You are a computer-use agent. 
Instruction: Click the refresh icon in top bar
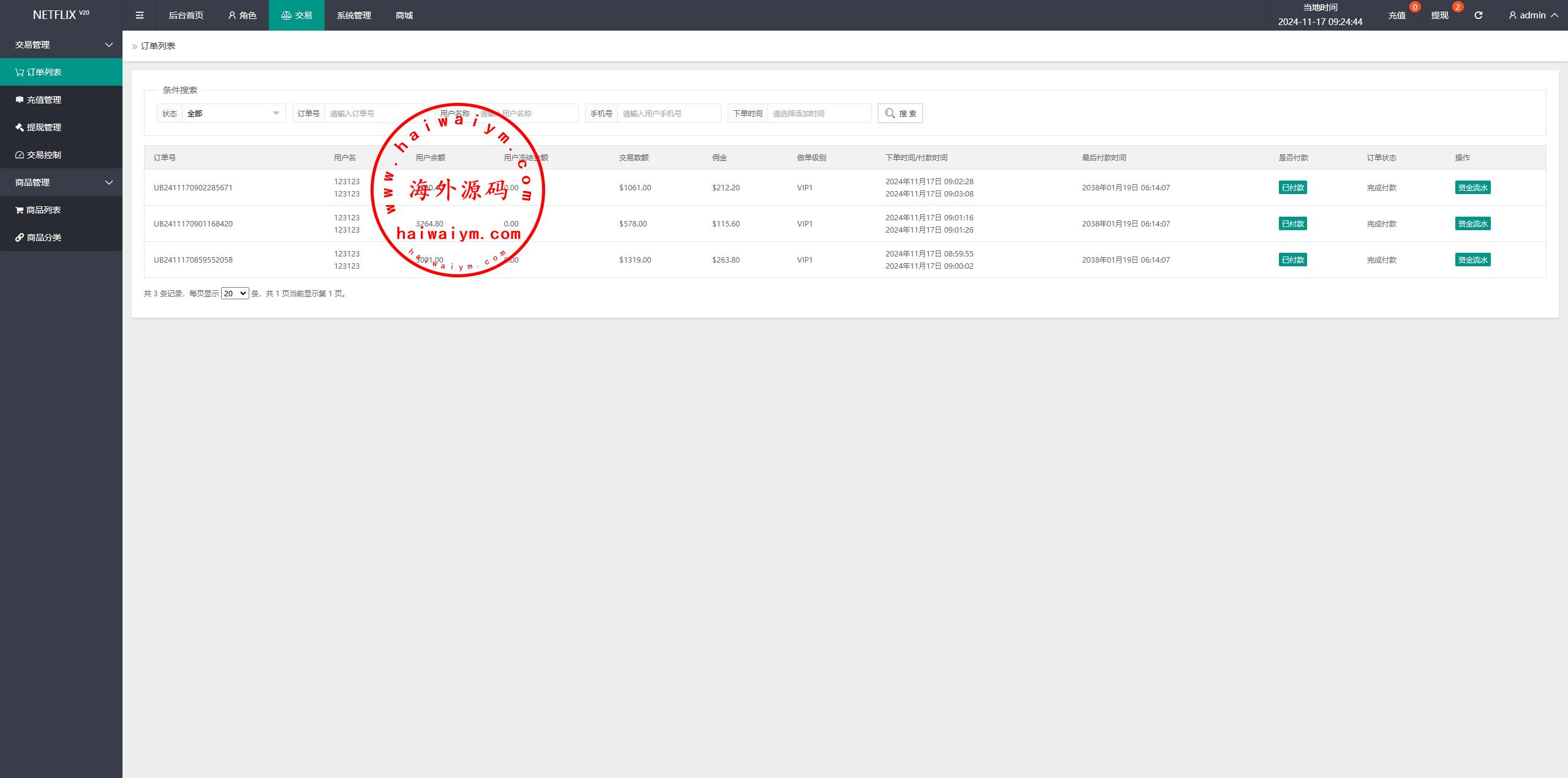pos(1478,15)
